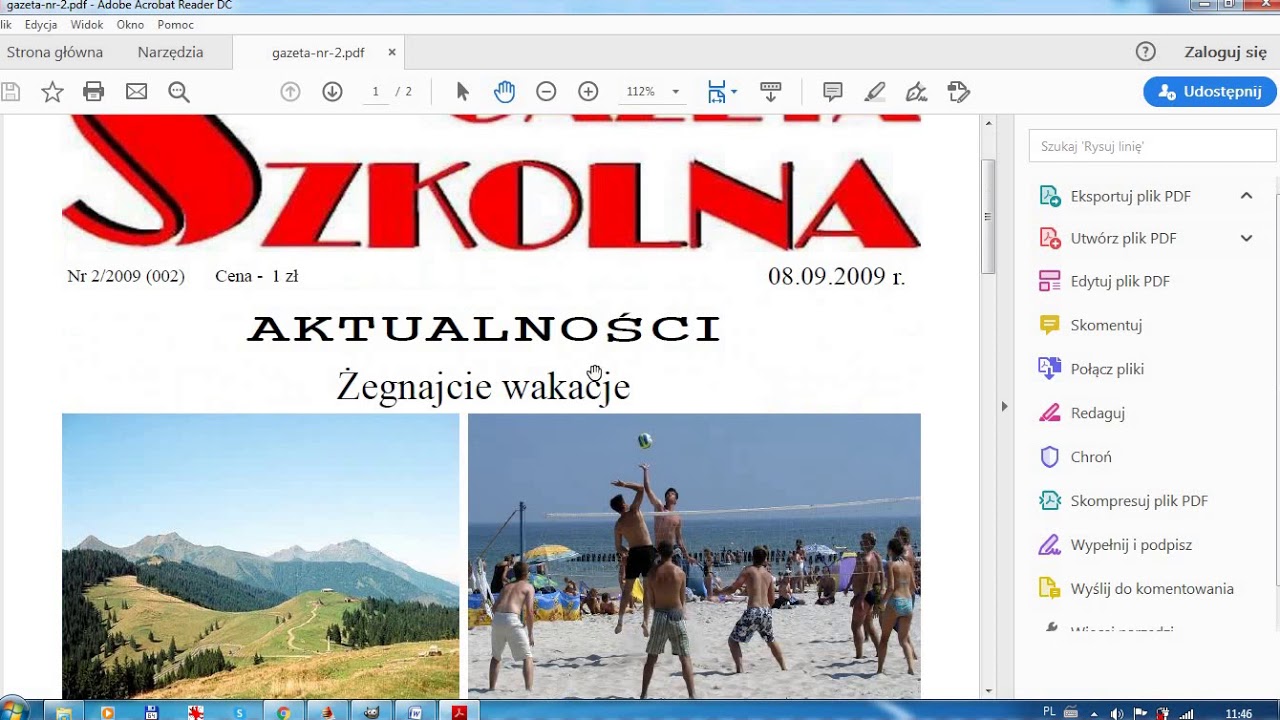
Task: Open Skype from the taskbar
Action: (240, 713)
